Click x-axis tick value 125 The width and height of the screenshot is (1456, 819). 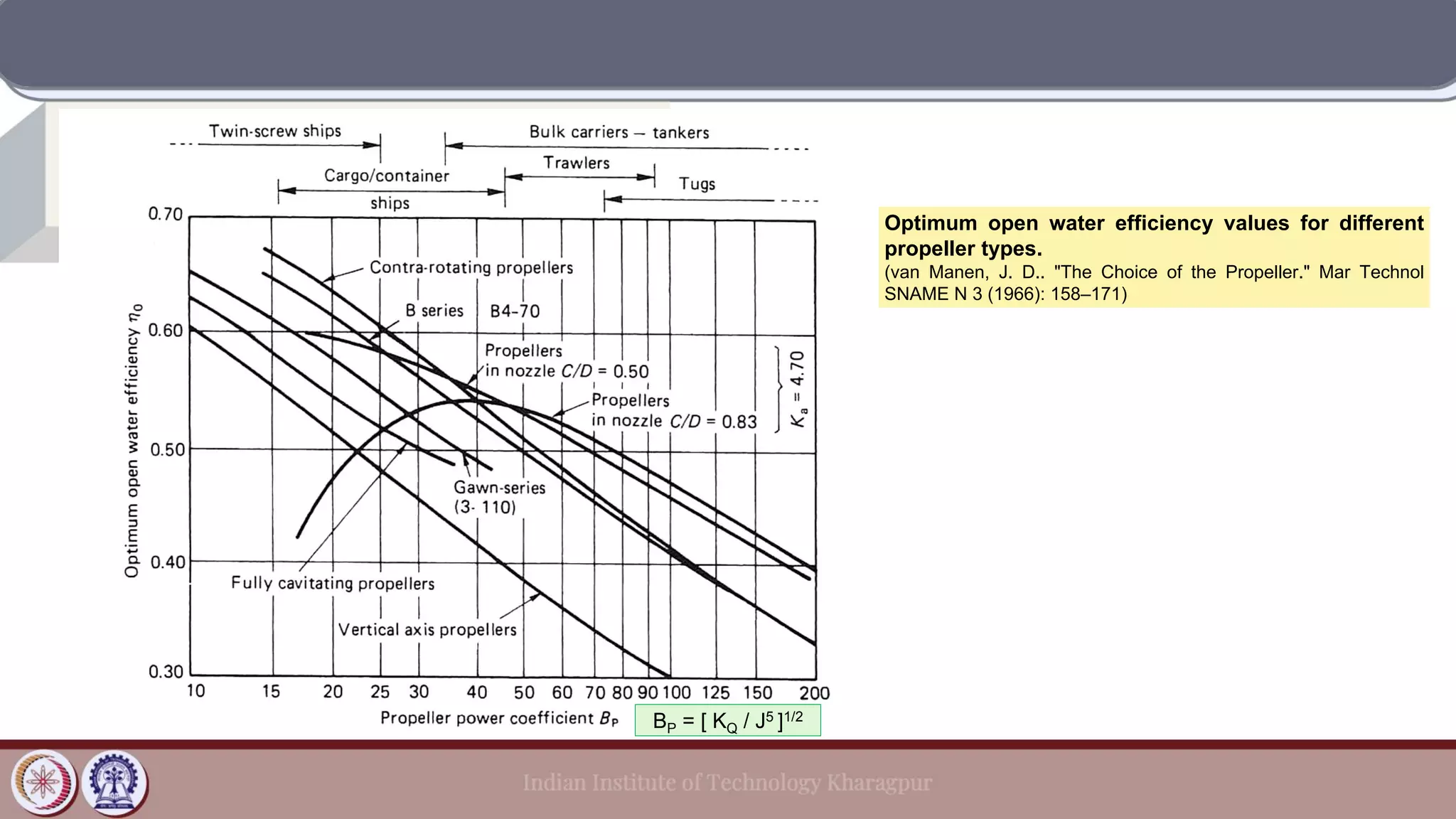click(x=716, y=692)
